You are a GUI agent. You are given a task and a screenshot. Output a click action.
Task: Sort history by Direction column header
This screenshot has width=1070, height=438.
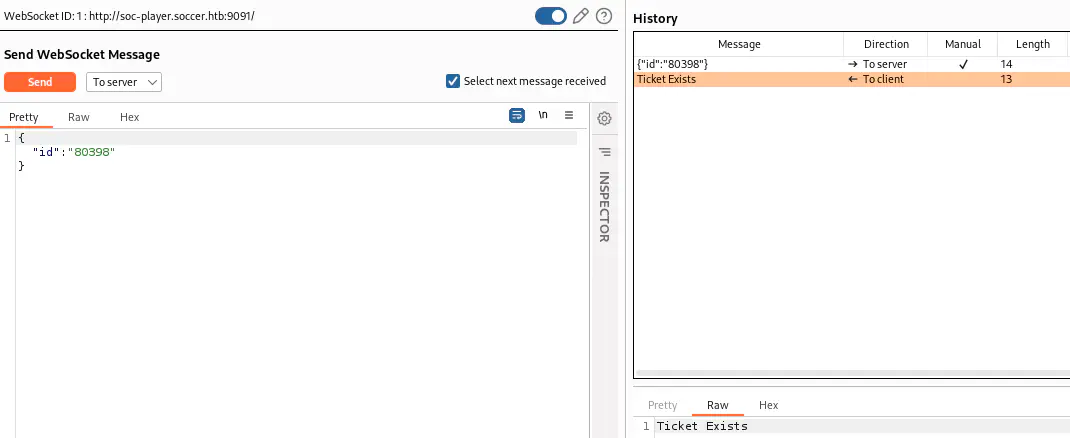886,44
